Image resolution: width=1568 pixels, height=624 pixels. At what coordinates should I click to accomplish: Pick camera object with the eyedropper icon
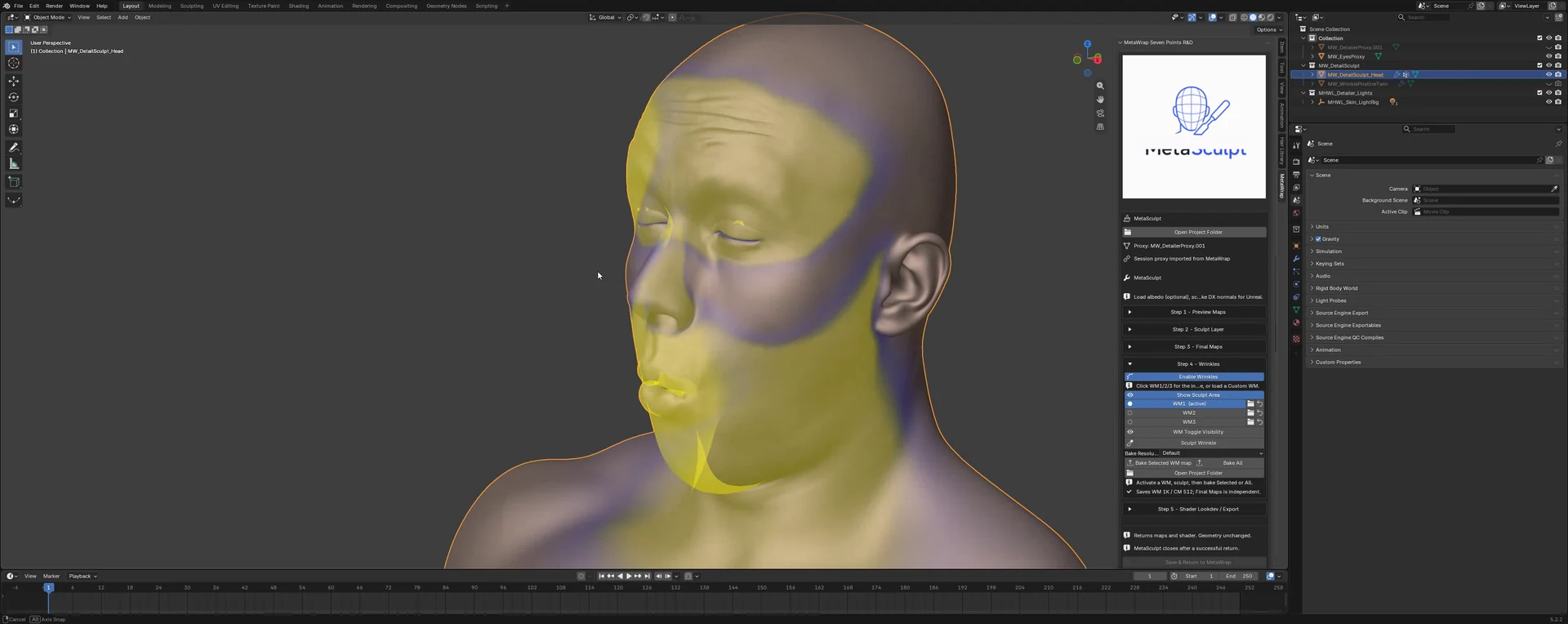[x=1554, y=189]
